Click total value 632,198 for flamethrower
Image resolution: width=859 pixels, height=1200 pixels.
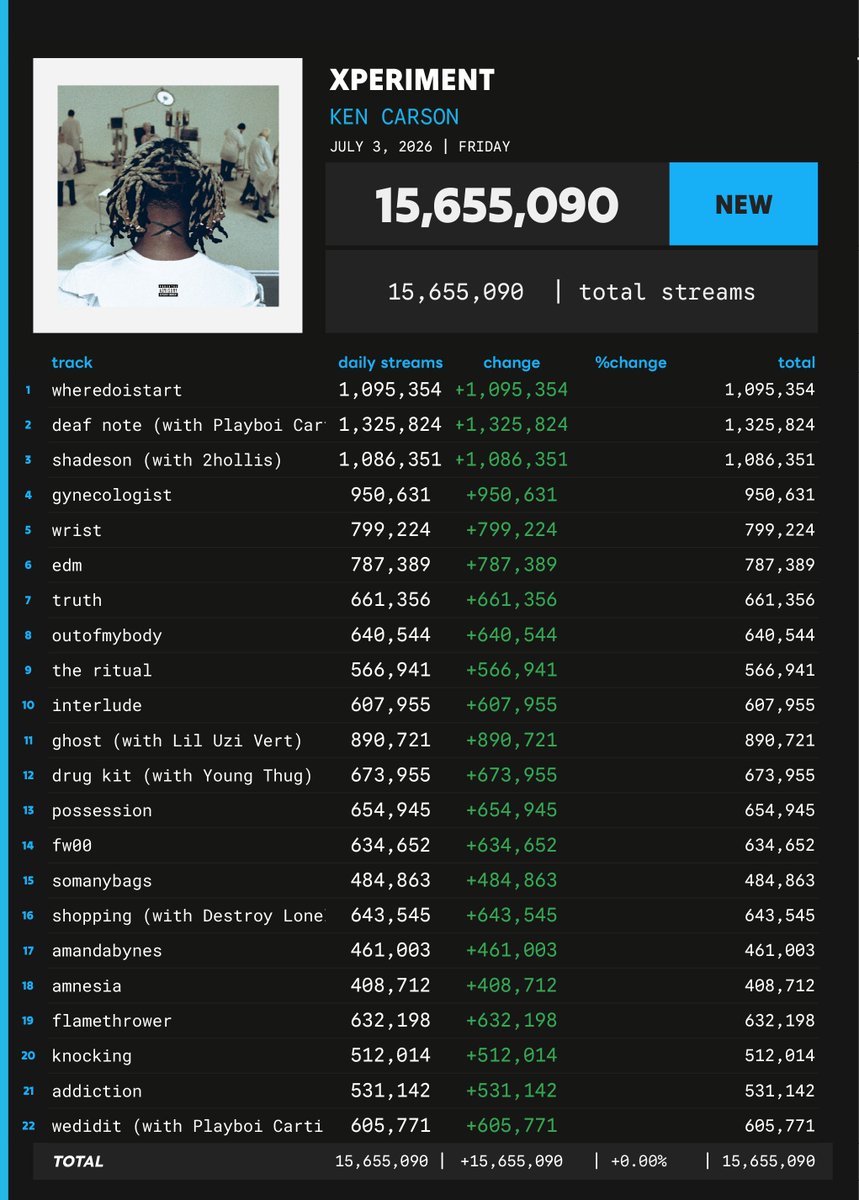point(780,1021)
